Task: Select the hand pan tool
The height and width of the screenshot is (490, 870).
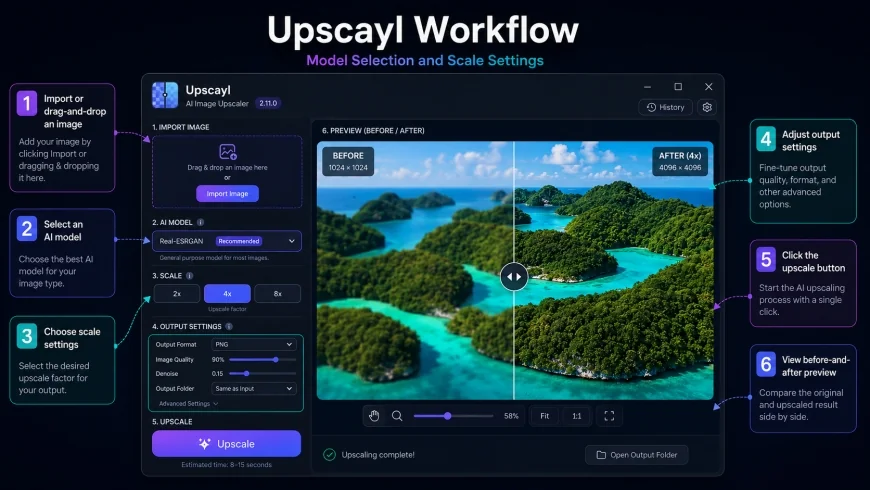Action: click(x=374, y=416)
